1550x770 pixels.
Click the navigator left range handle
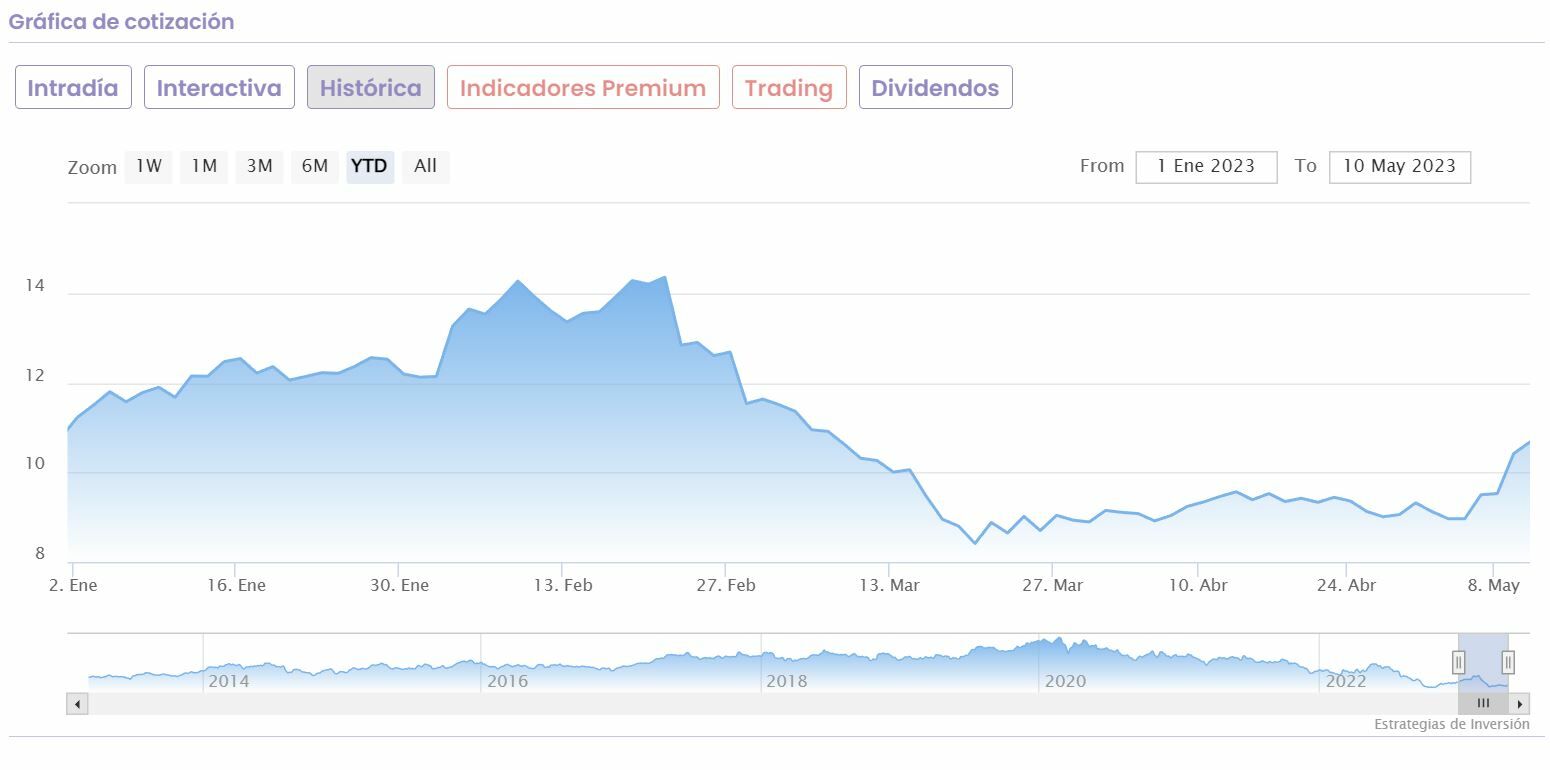1458,662
